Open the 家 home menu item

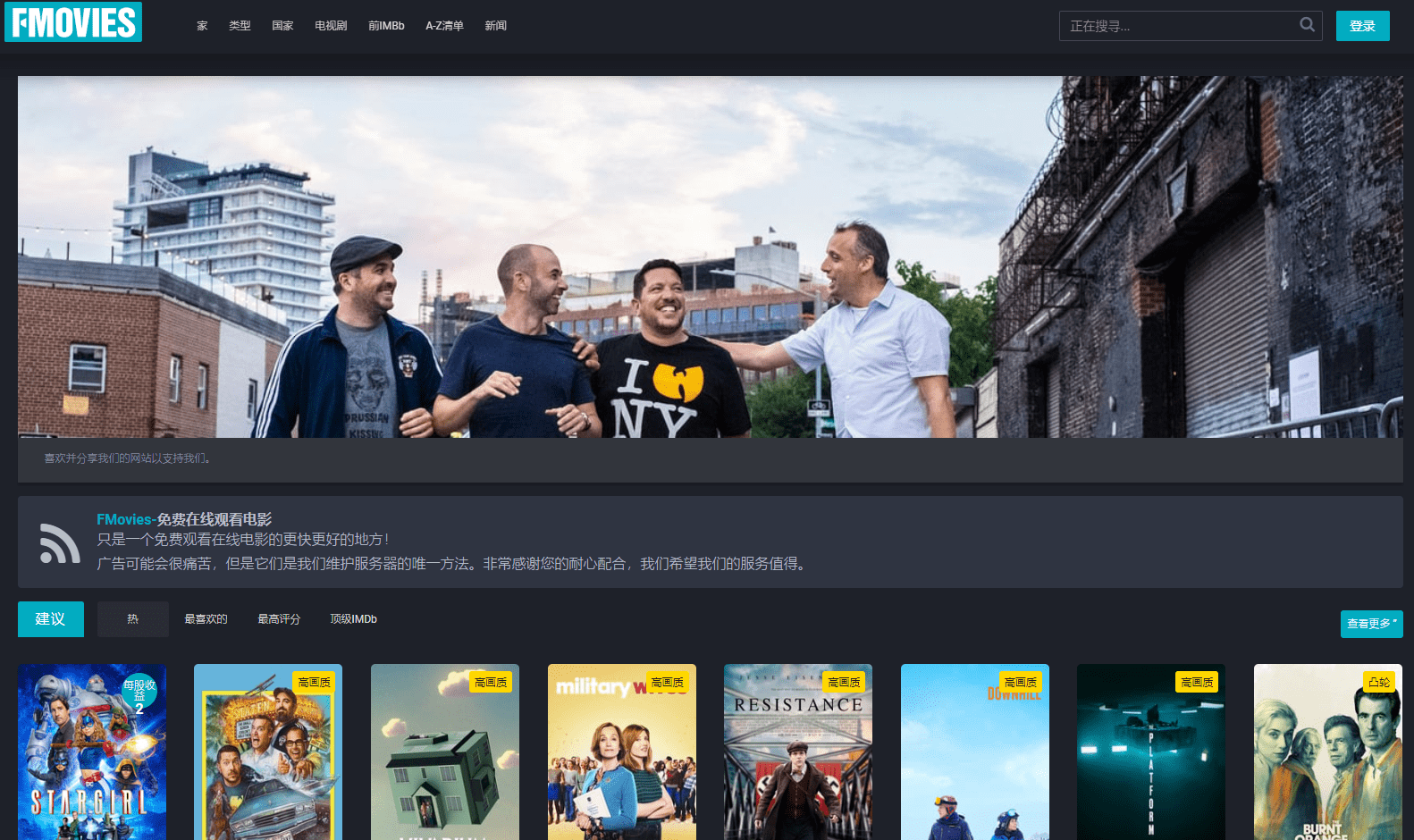(202, 26)
